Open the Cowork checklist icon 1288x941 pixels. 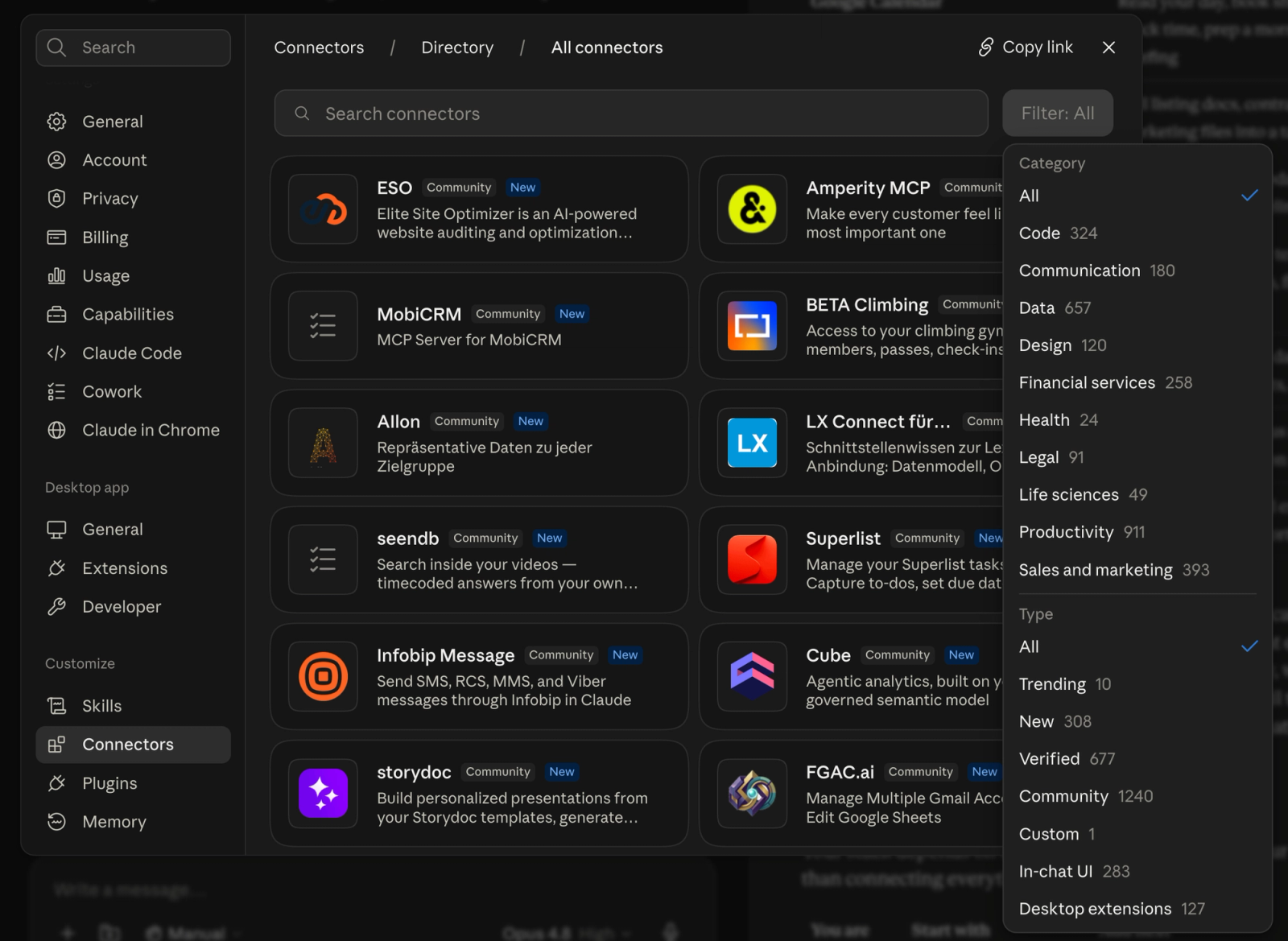[x=56, y=392]
